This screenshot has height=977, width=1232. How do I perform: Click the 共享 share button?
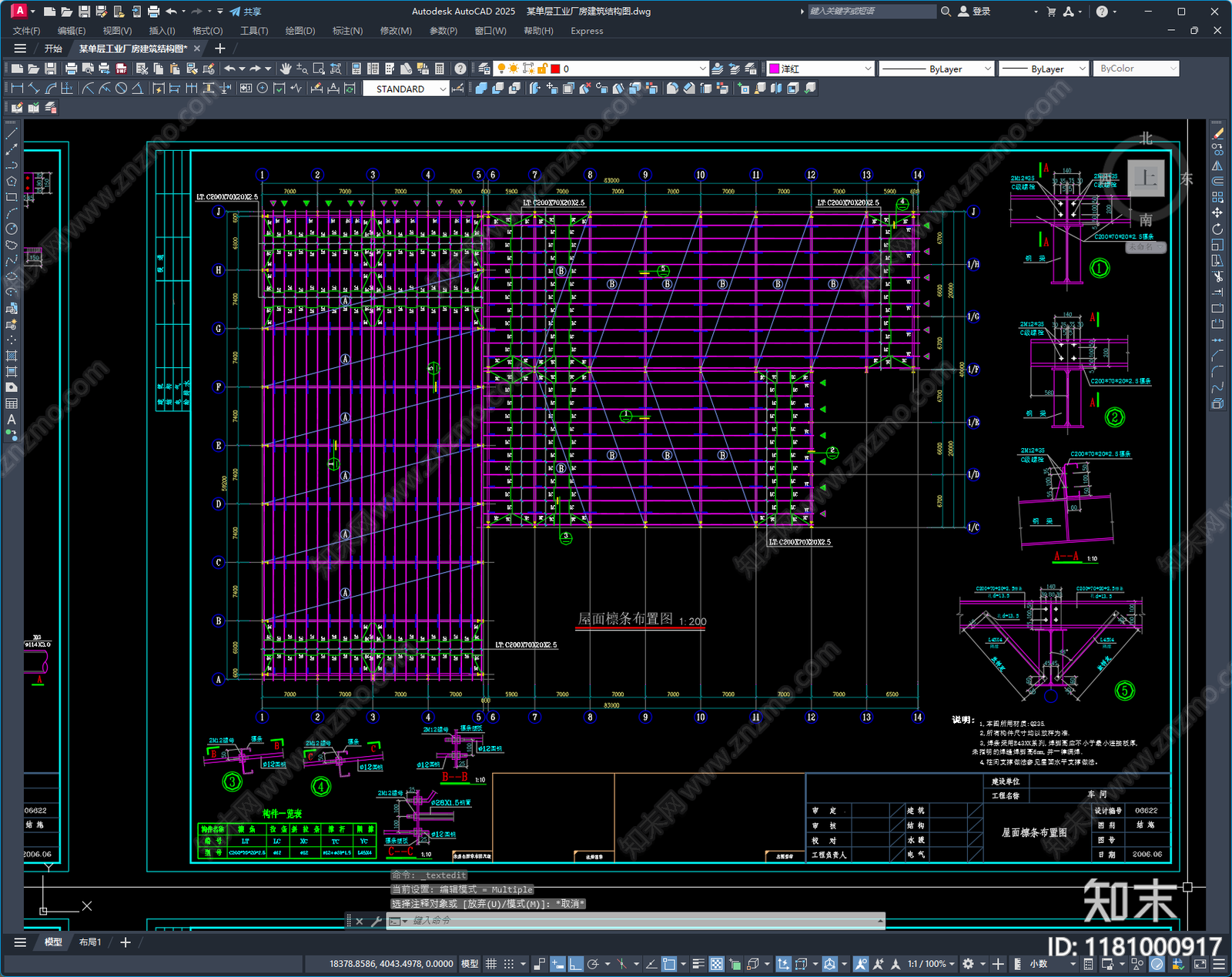[246, 12]
